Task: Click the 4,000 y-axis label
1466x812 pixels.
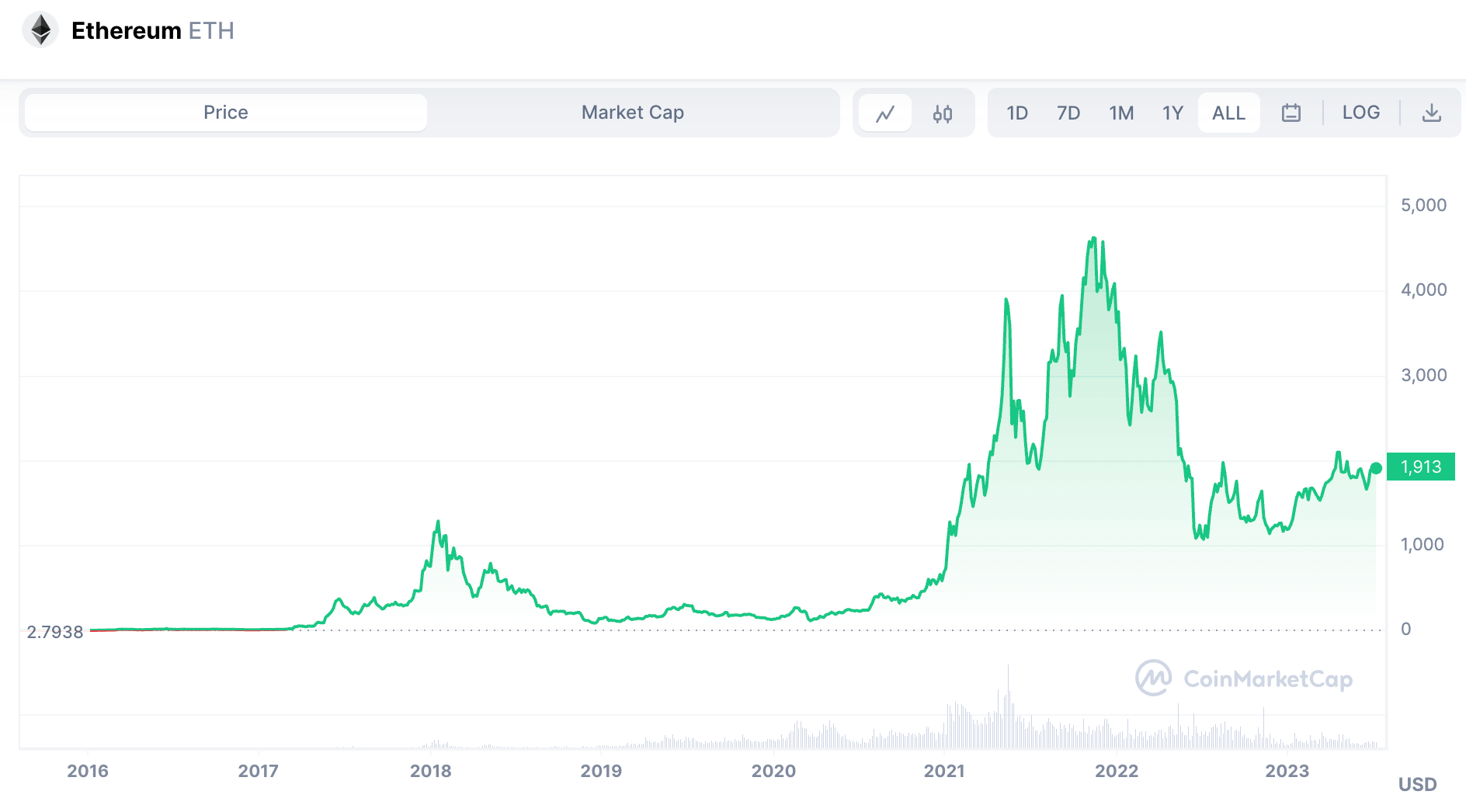Action: [1423, 290]
